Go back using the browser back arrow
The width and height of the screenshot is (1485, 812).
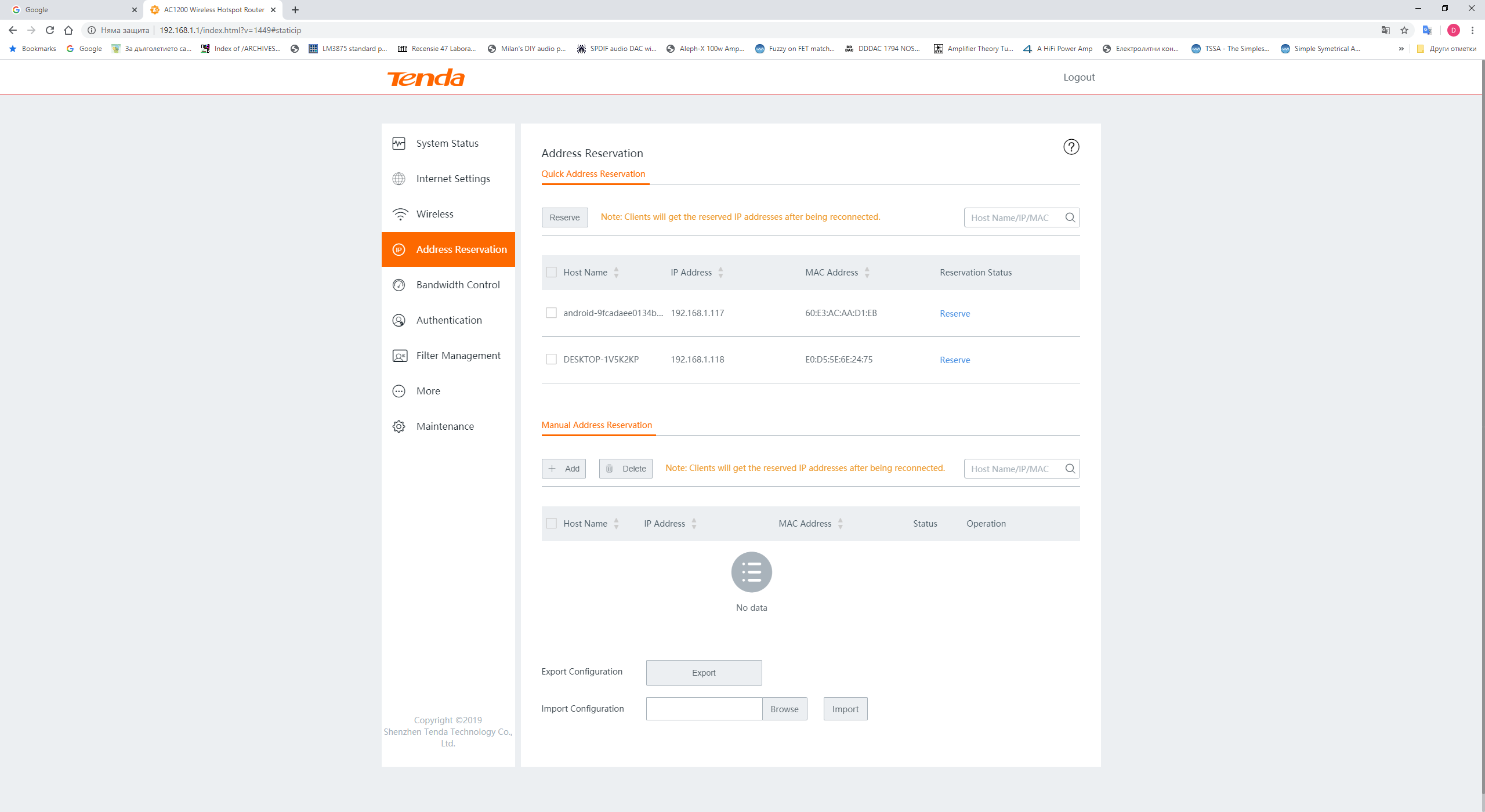[x=13, y=30]
